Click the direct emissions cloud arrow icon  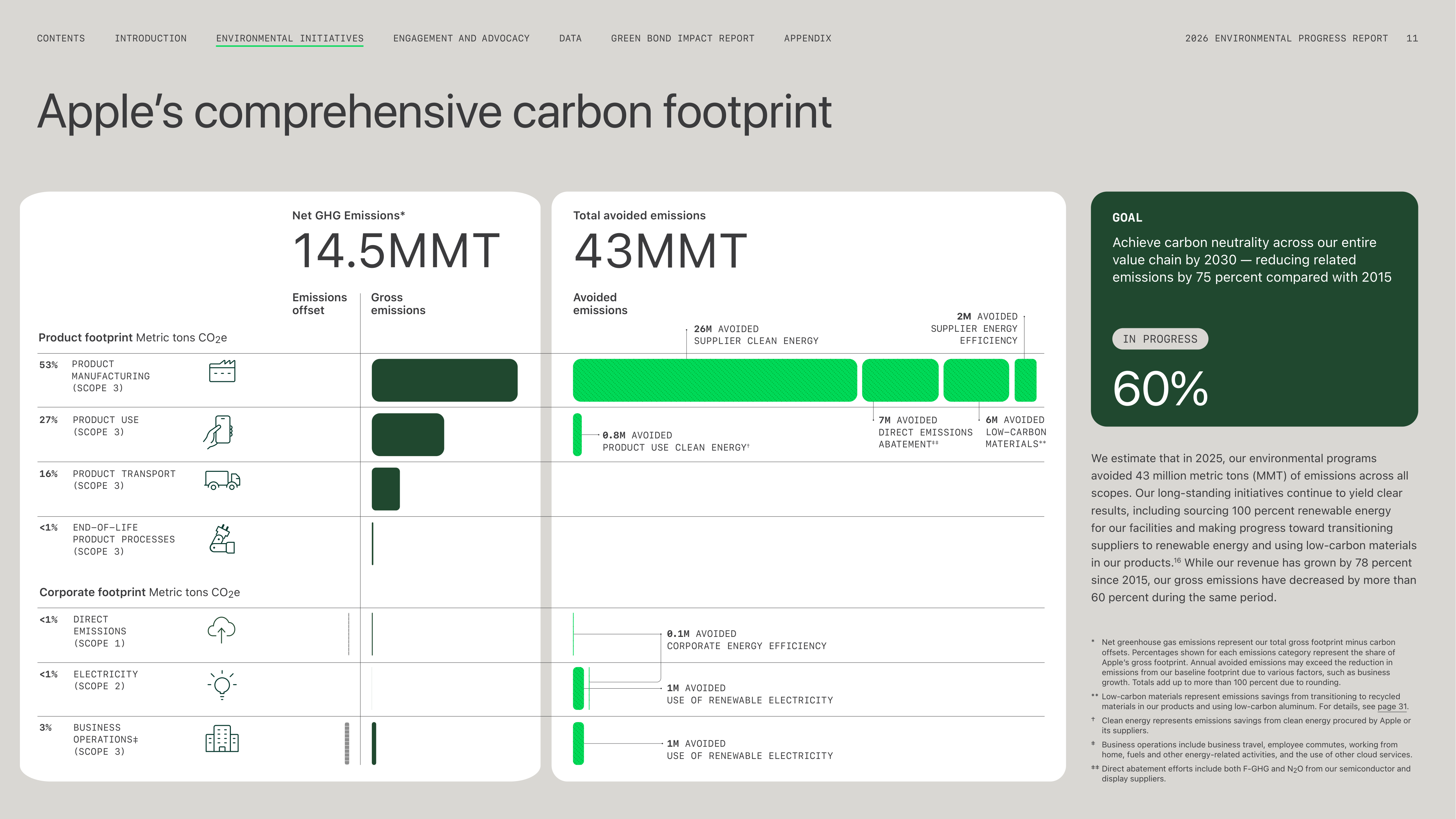tap(222, 630)
